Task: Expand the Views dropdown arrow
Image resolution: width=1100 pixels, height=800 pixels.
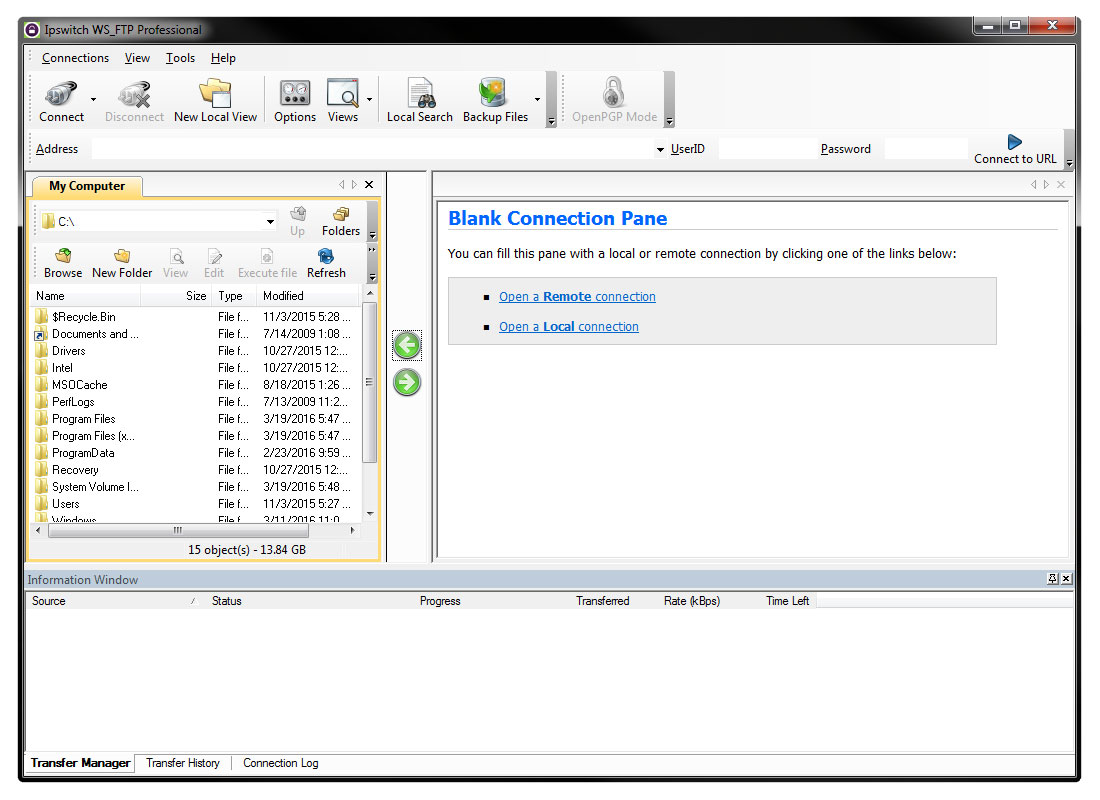Action: 369,100
